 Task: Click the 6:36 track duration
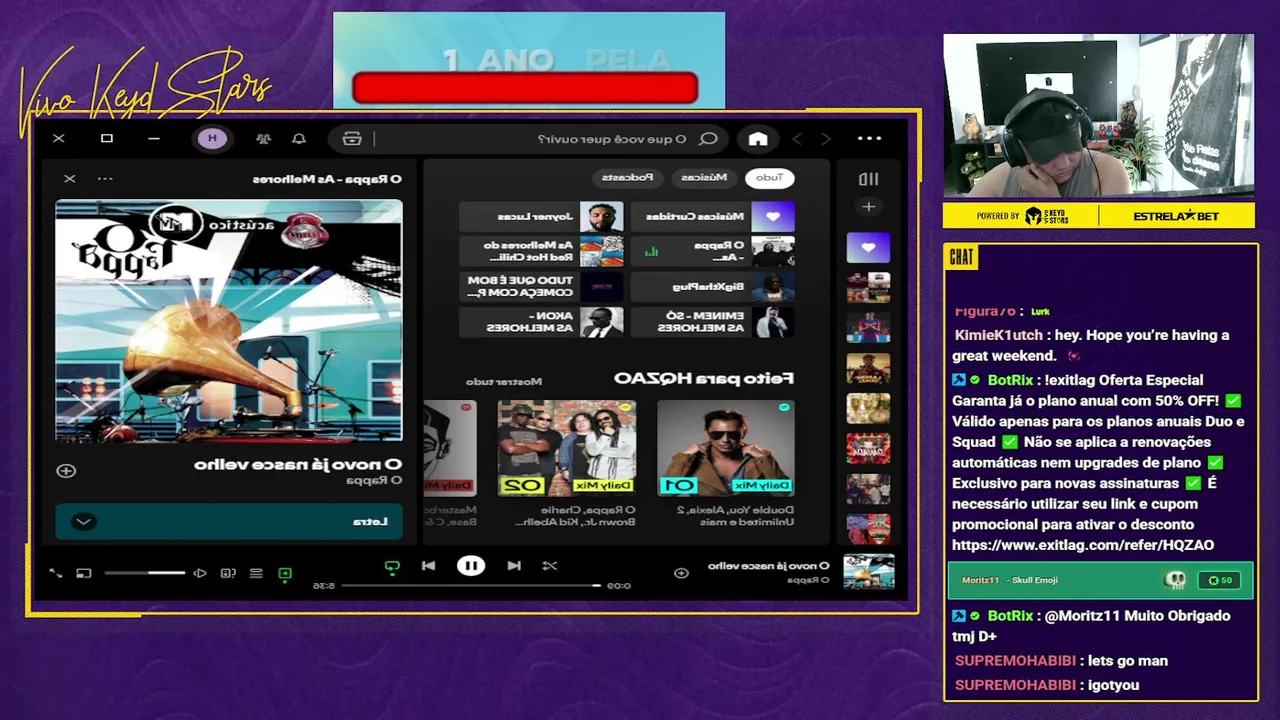[323, 586]
